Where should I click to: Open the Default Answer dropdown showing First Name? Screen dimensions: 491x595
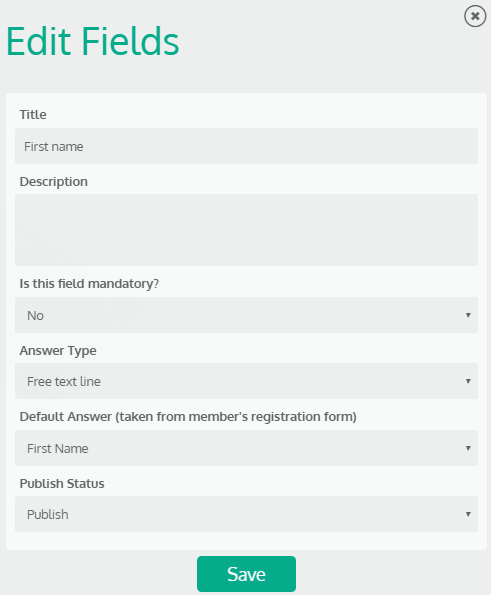click(x=246, y=448)
